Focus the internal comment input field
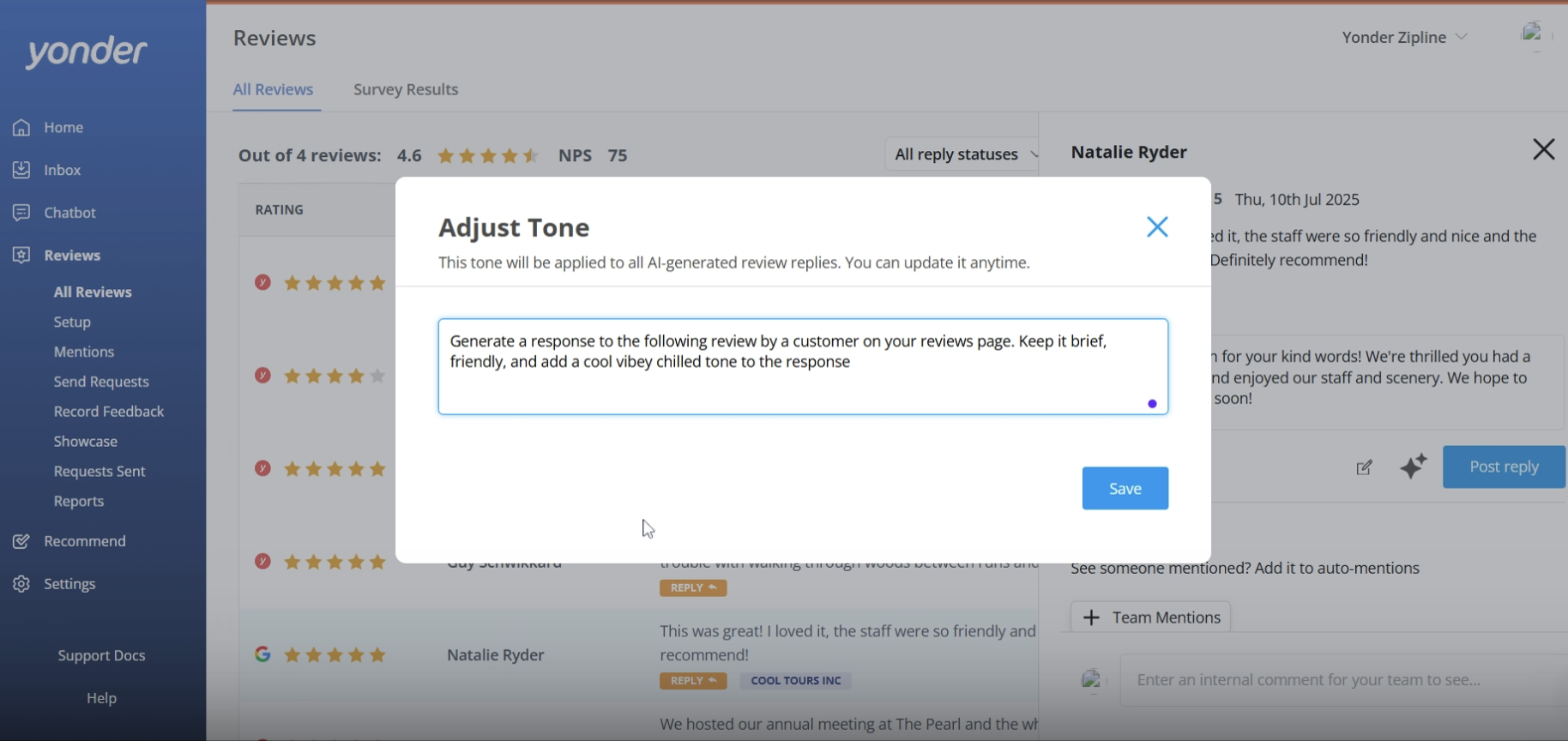This screenshot has height=741, width=1568. tap(1342, 680)
